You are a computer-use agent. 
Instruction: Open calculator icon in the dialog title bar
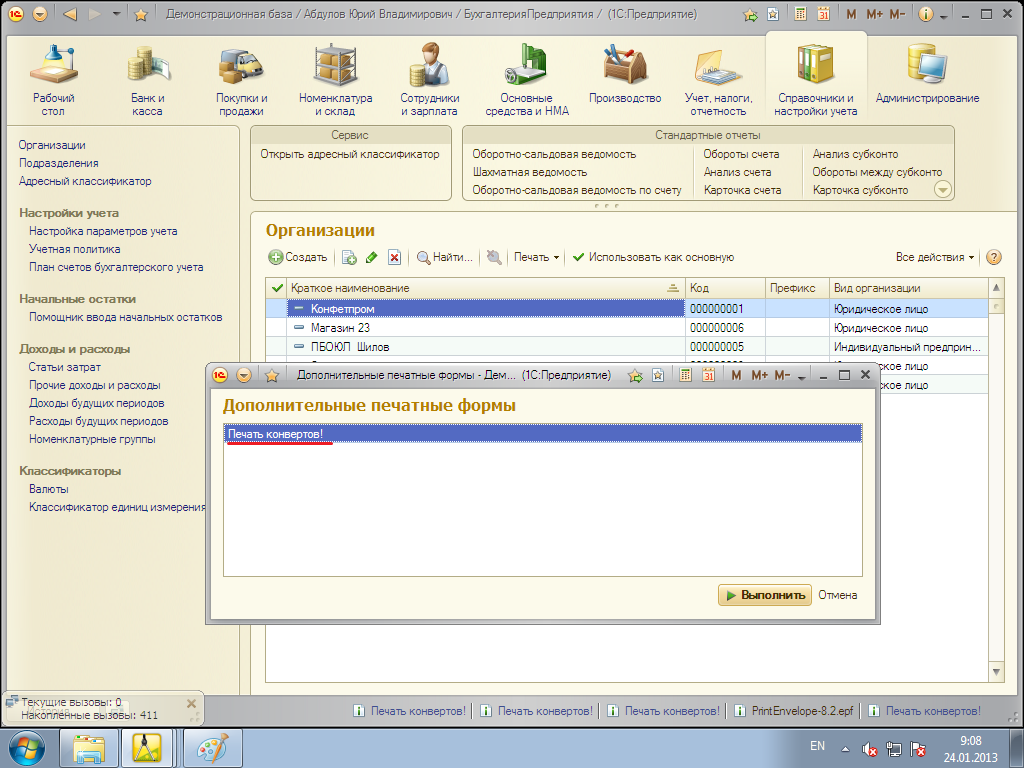[x=685, y=375]
